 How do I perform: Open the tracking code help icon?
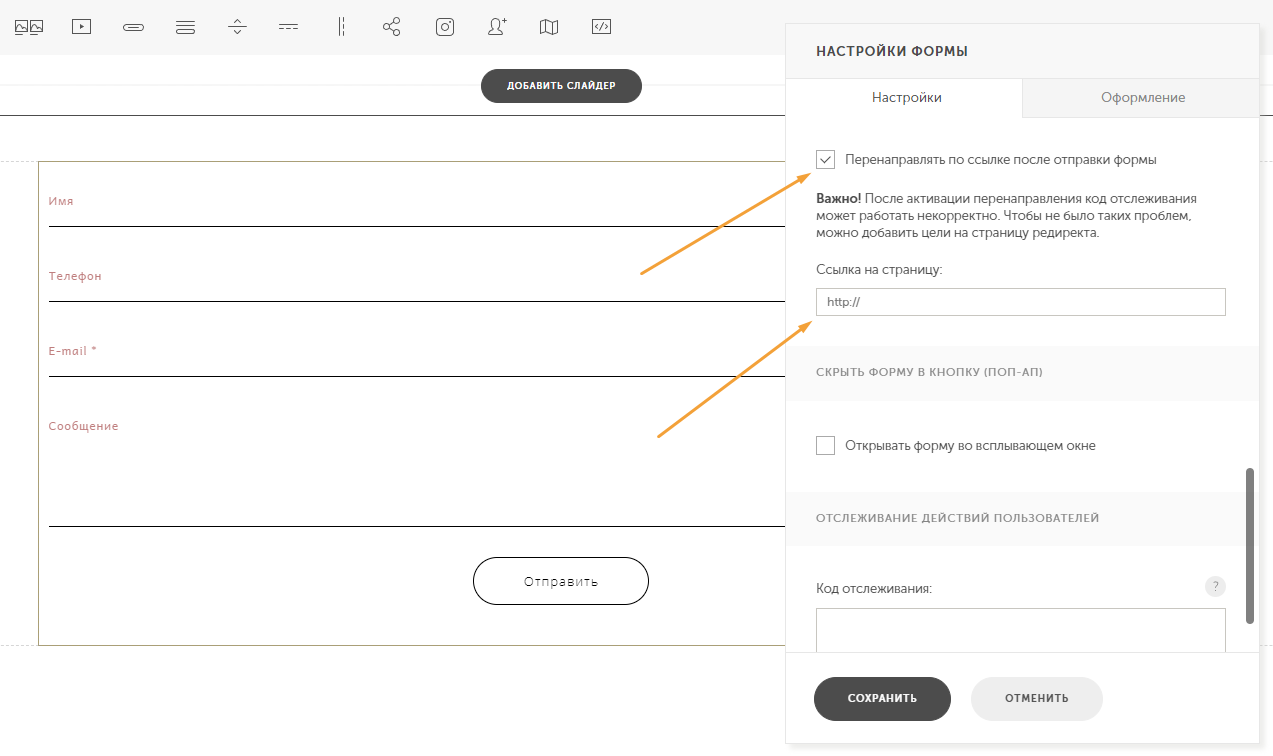(x=1215, y=587)
